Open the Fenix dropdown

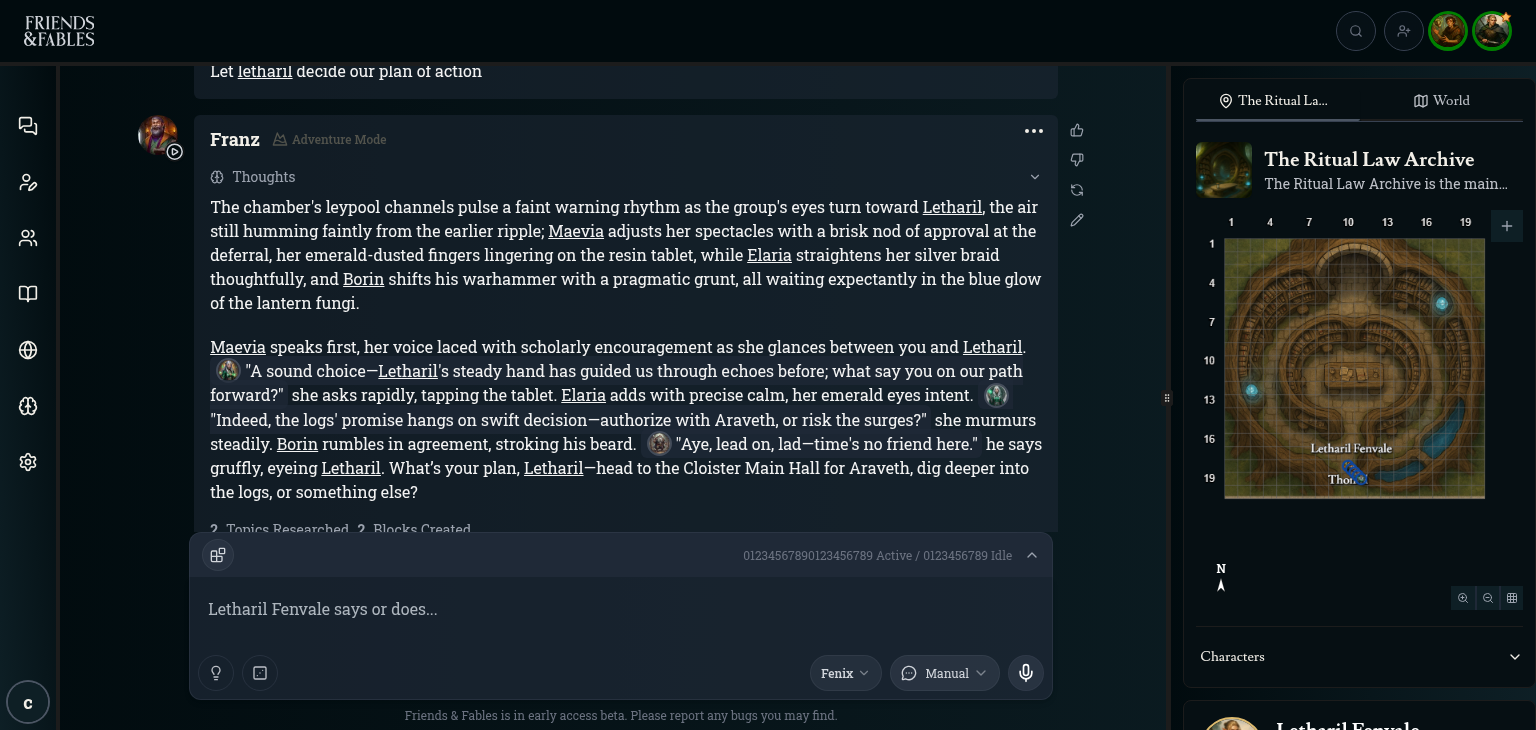click(845, 673)
